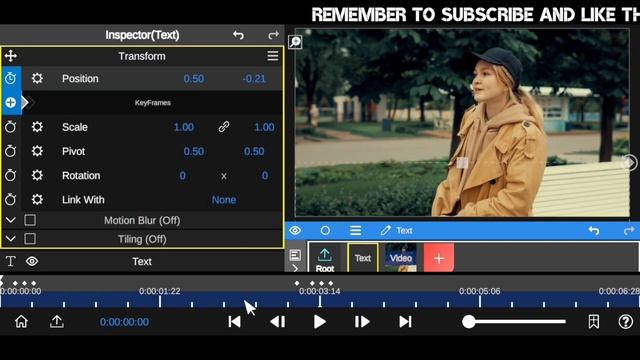Toggle Text layer visibility eye in inspector

[32, 261]
